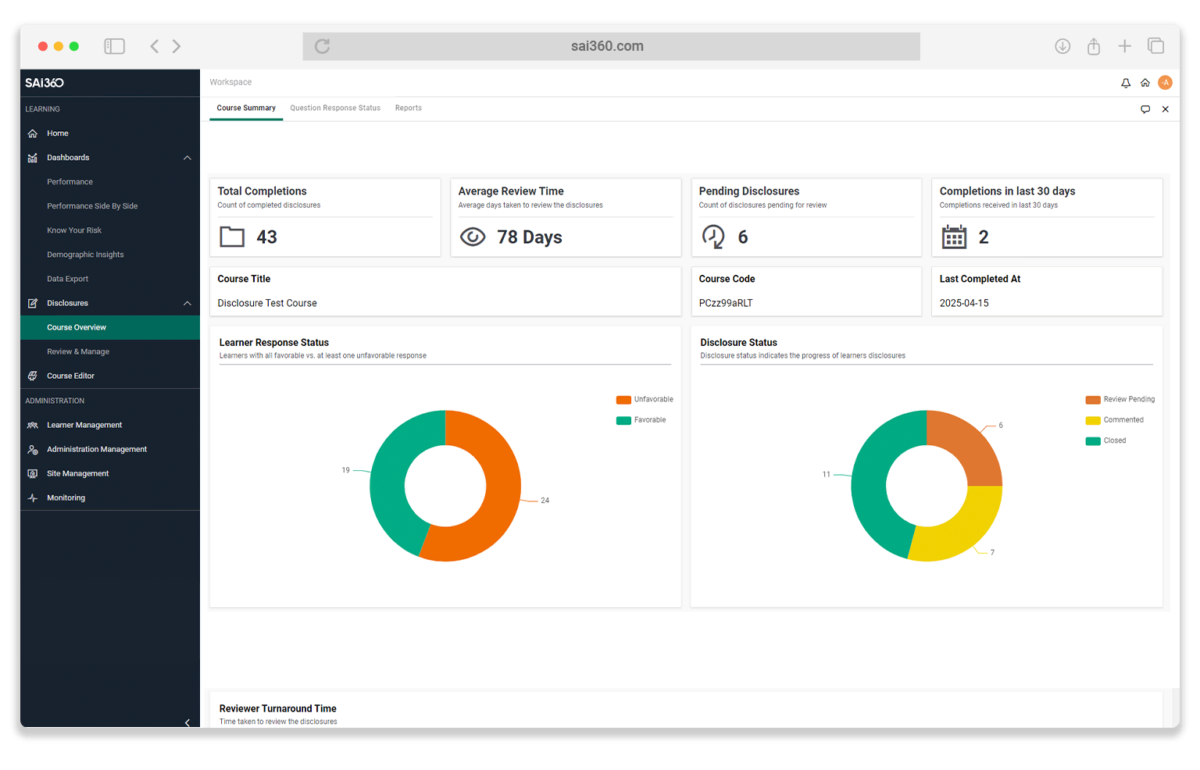The width and height of the screenshot is (1200, 770).
Task: Switch to Question Response Status tab
Action: 335,108
